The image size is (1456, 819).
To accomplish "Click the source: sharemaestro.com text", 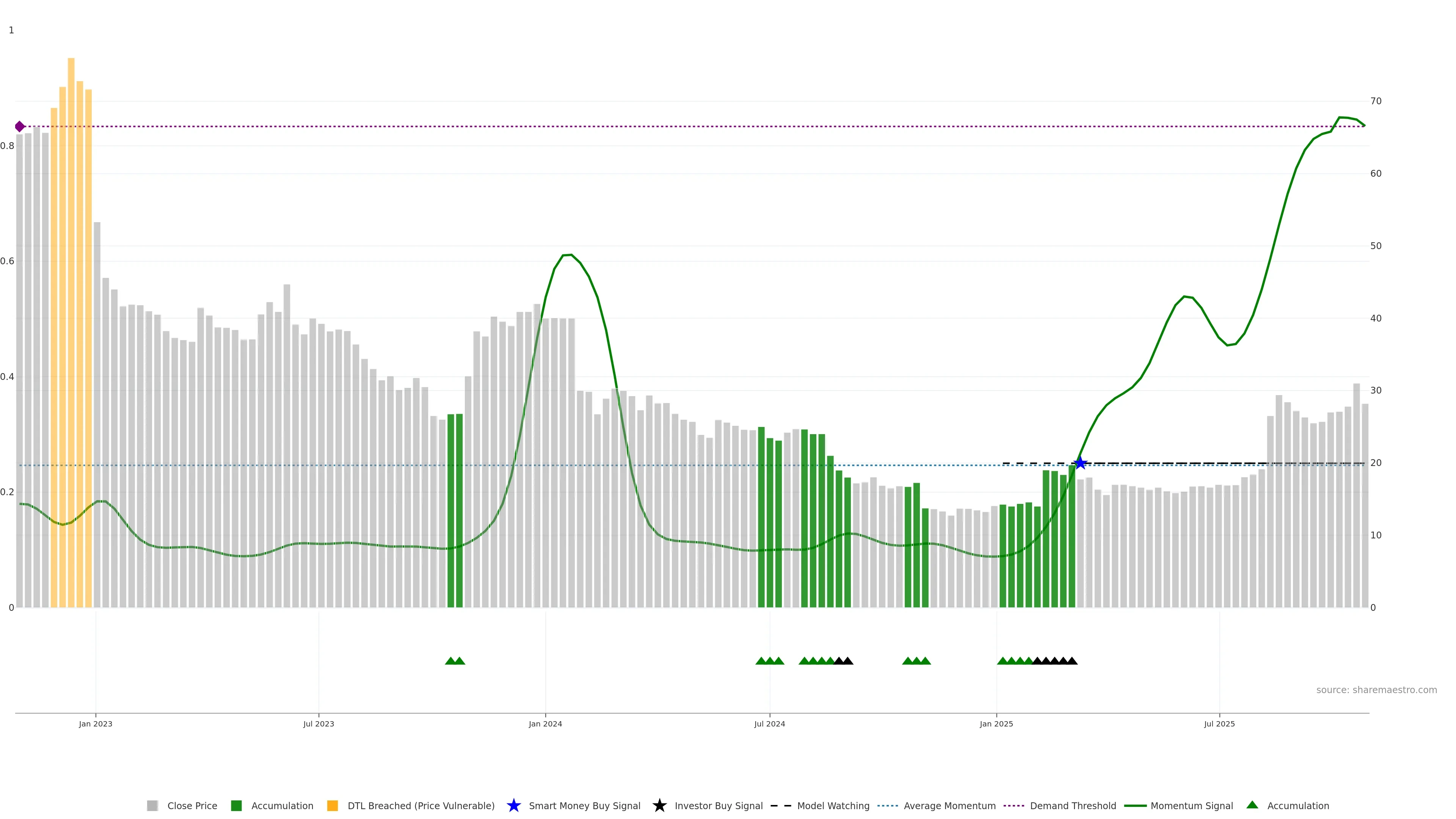I will (1376, 690).
